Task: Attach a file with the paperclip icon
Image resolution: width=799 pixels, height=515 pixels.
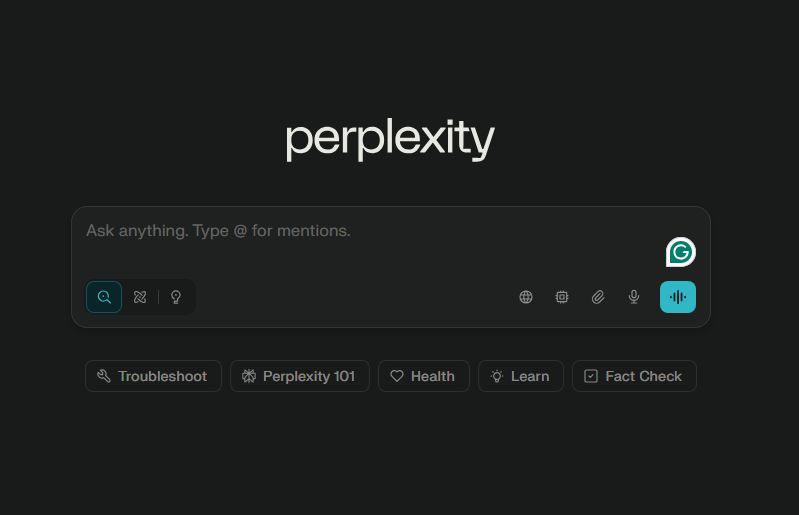Action: 598,297
